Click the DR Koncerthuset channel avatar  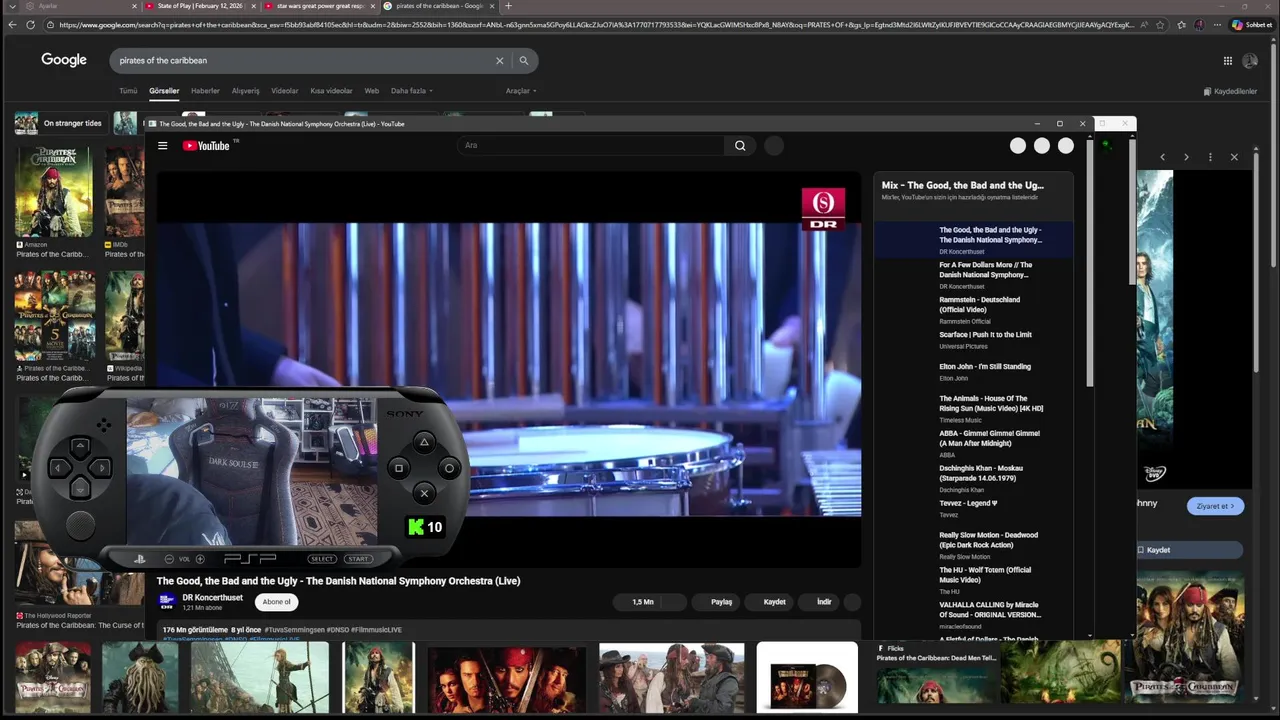[167, 601]
